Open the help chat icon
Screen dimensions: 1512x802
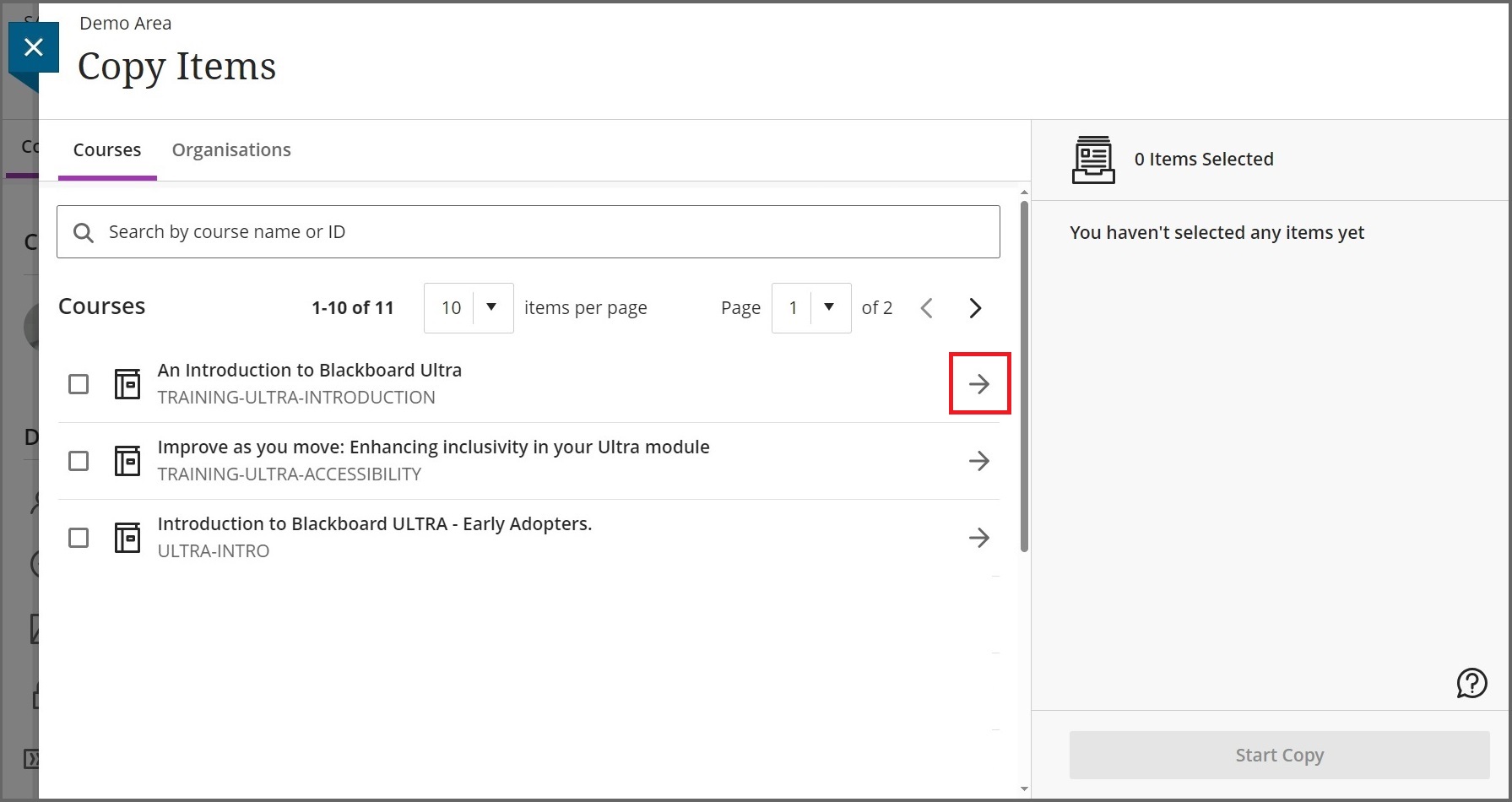click(1471, 683)
